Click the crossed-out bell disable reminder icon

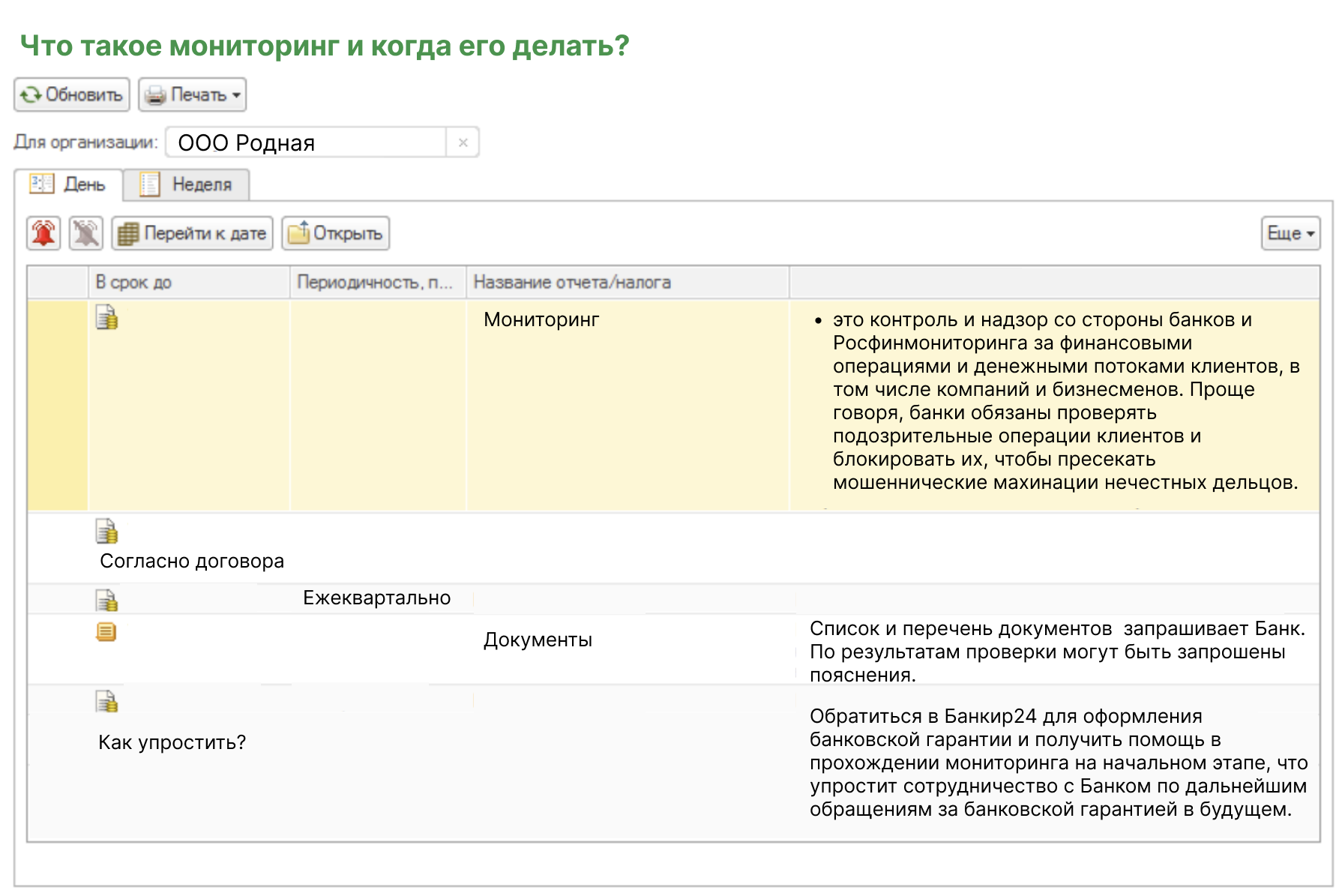click(86, 233)
